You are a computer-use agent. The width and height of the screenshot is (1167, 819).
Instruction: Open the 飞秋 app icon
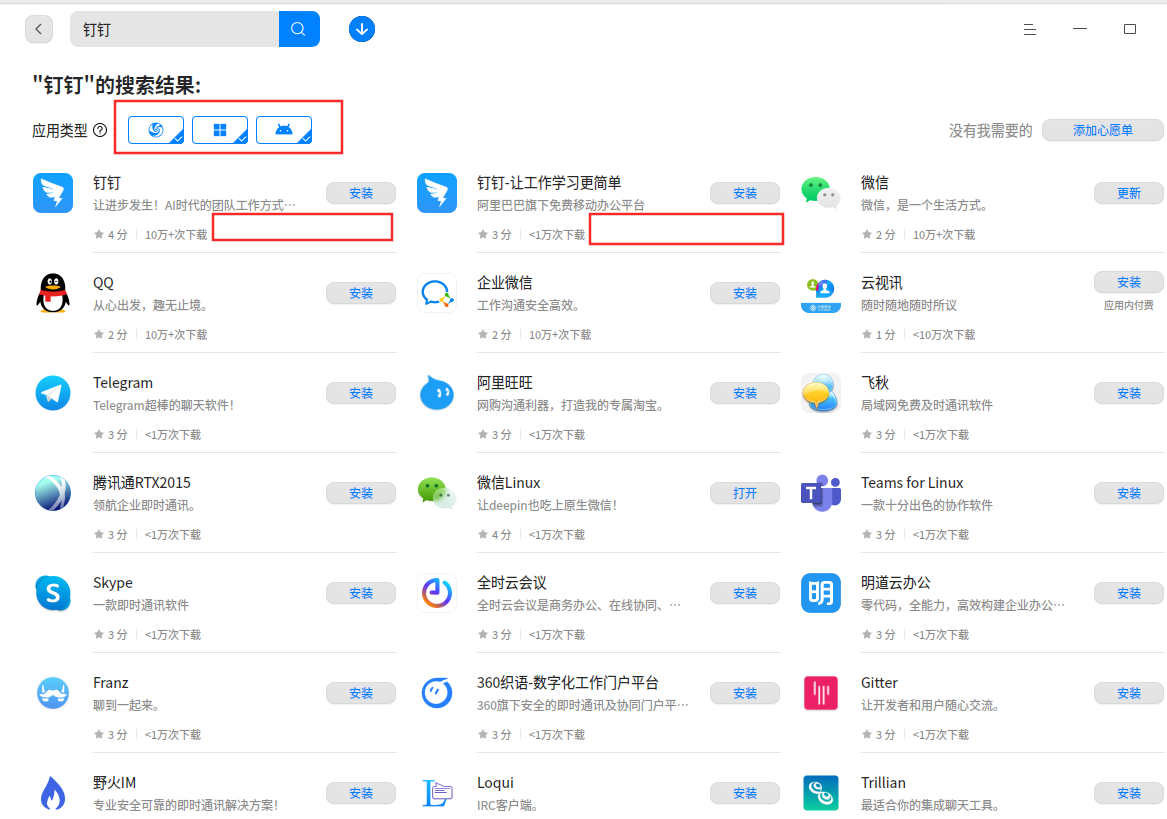[x=821, y=393]
